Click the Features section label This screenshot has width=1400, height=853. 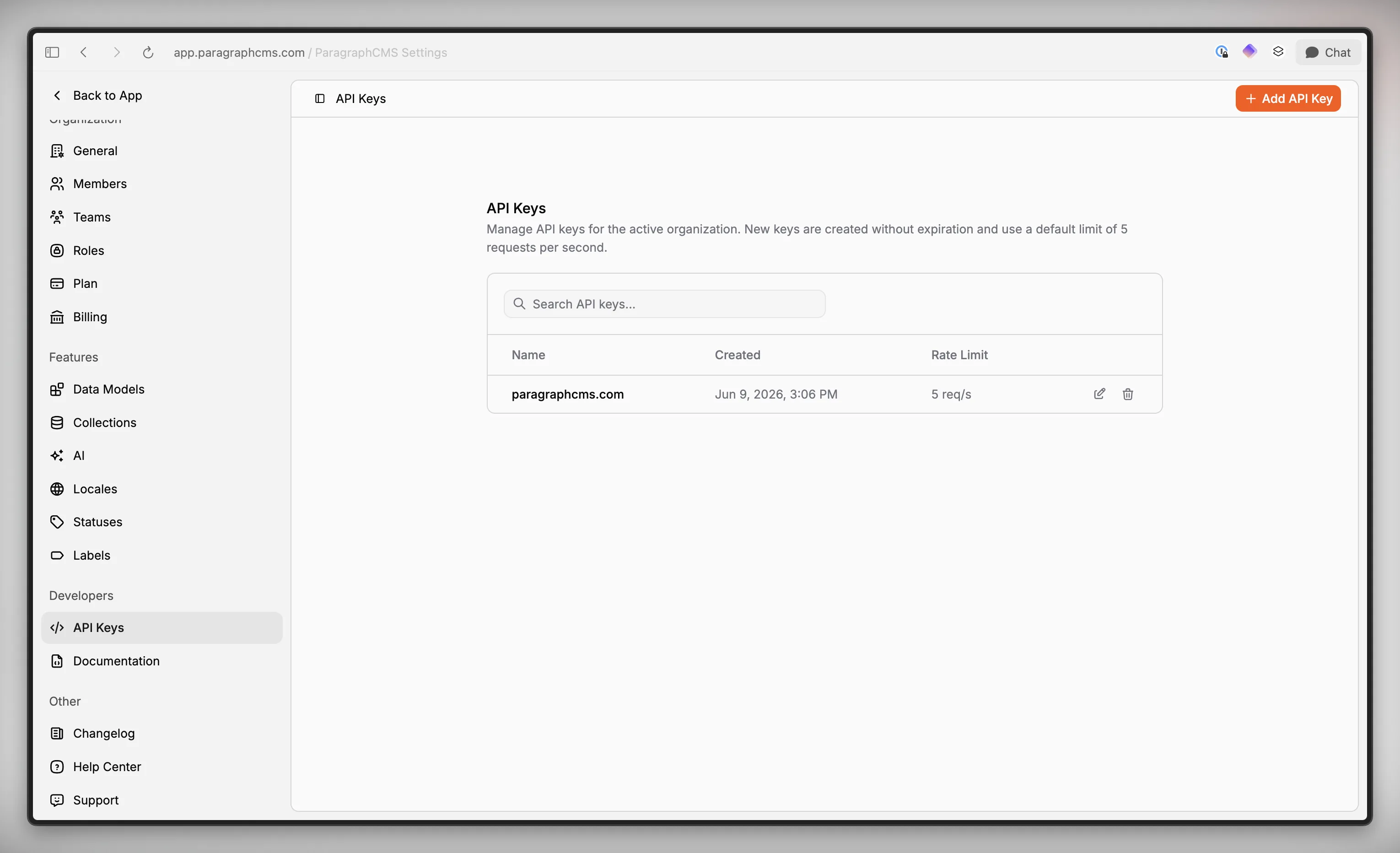[73, 357]
